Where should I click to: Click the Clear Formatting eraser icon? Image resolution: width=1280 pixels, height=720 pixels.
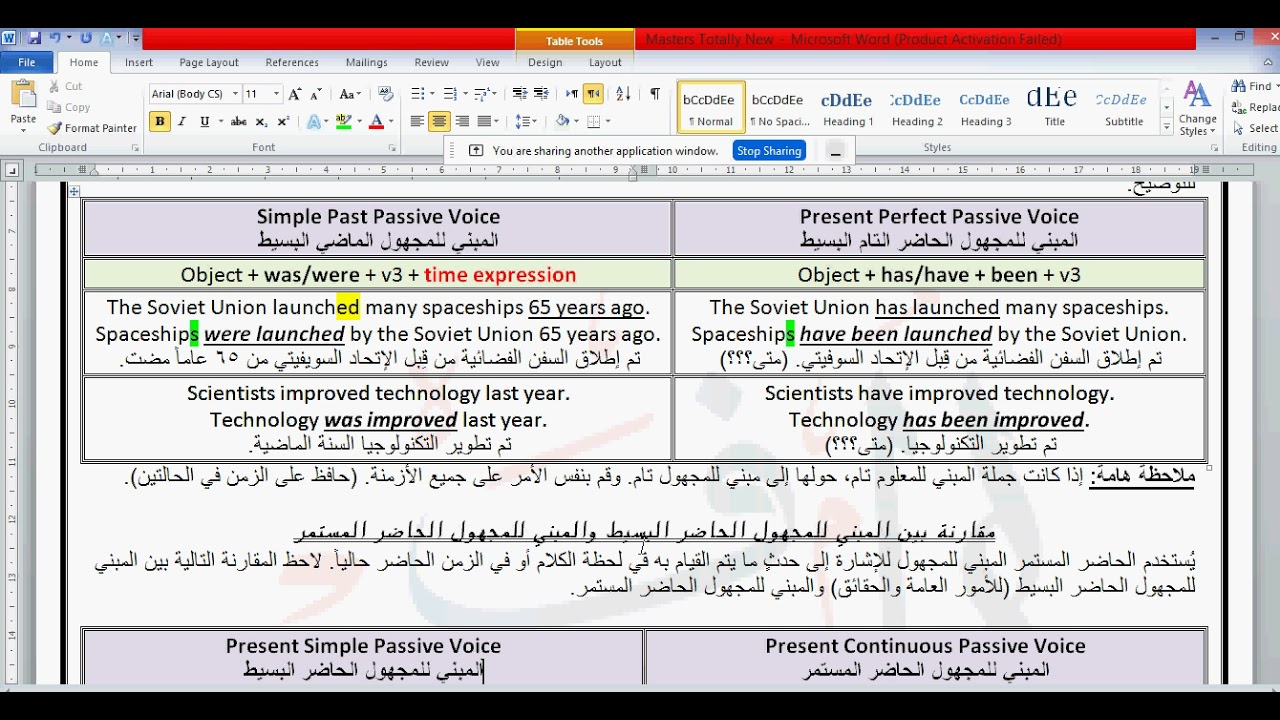click(386, 94)
